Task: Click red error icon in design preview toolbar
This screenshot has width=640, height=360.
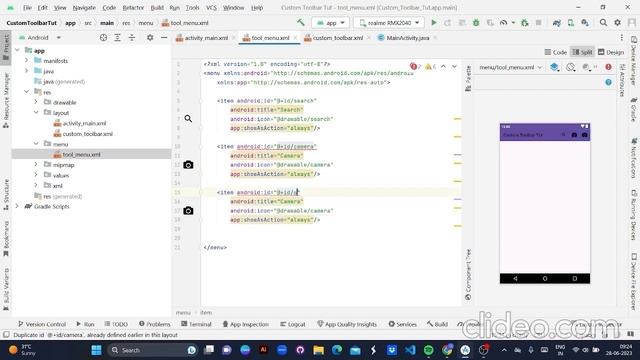Action: click(609, 67)
